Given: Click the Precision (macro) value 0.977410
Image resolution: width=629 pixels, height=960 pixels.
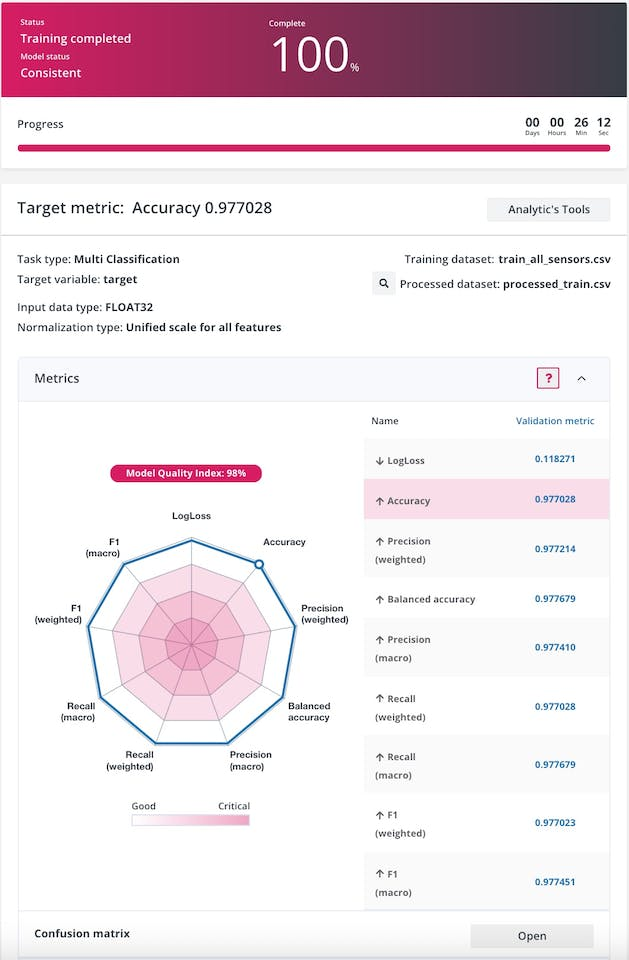Looking at the screenshot, I should coord(555,648).
